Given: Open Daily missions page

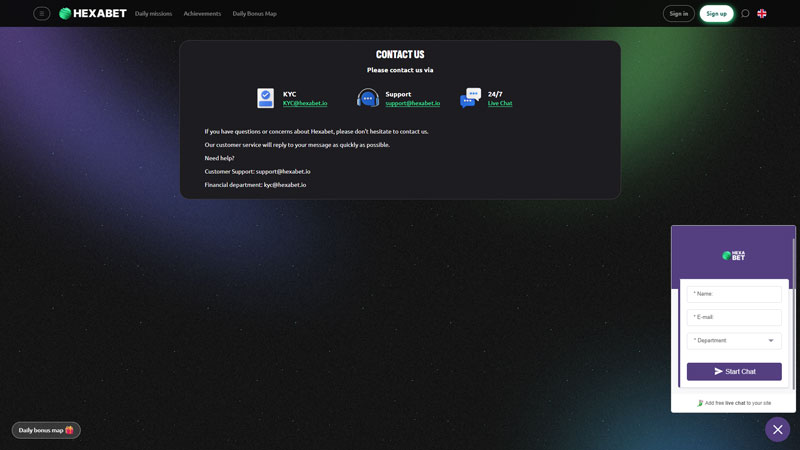Looking at the screenshot, I should click(153, 14).
